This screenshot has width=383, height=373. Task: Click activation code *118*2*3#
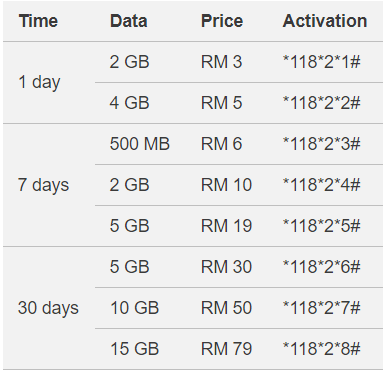click(322, 144)
